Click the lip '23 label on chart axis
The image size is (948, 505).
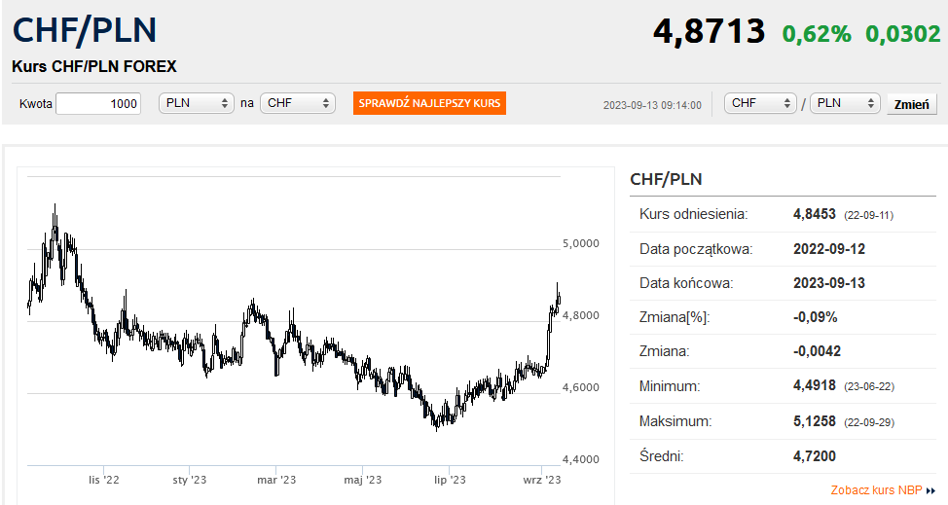450,480
